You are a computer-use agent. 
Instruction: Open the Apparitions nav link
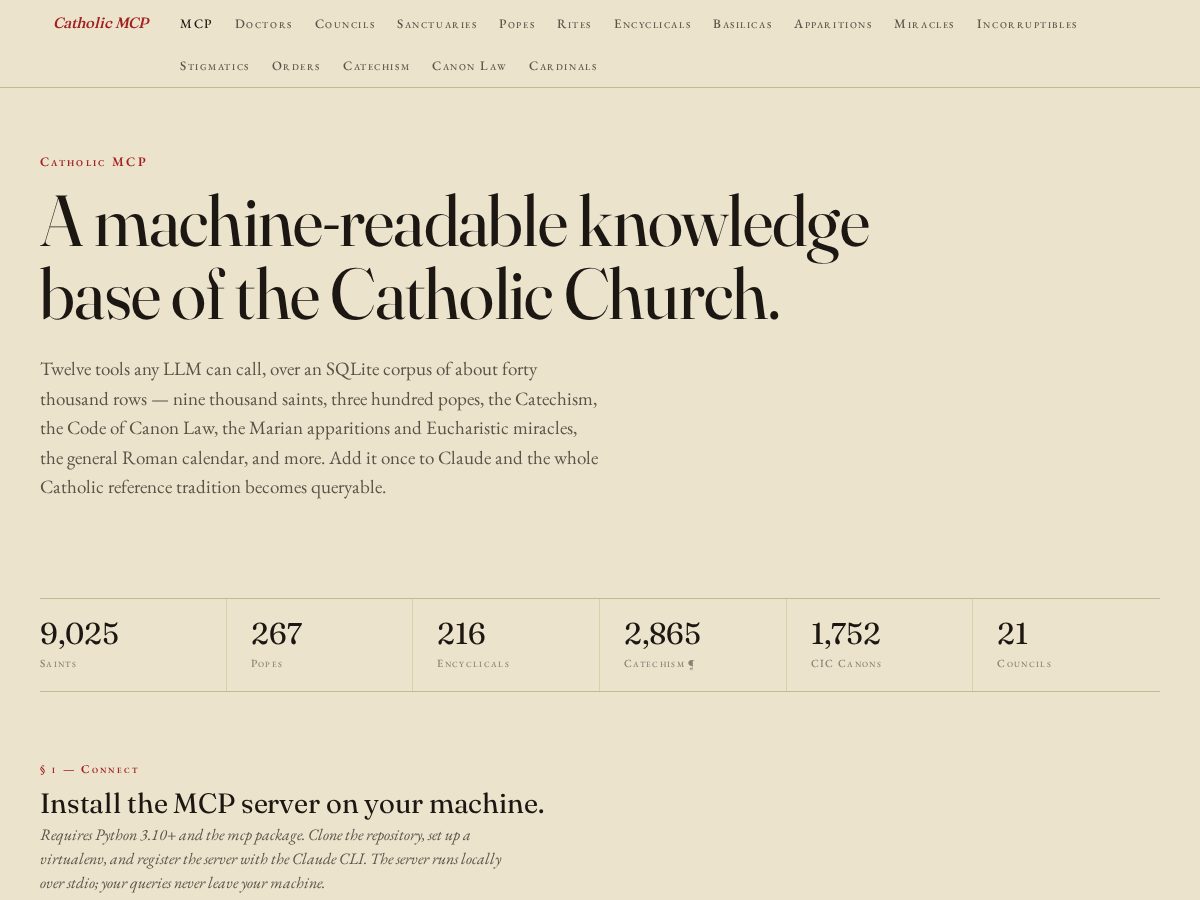833,24
